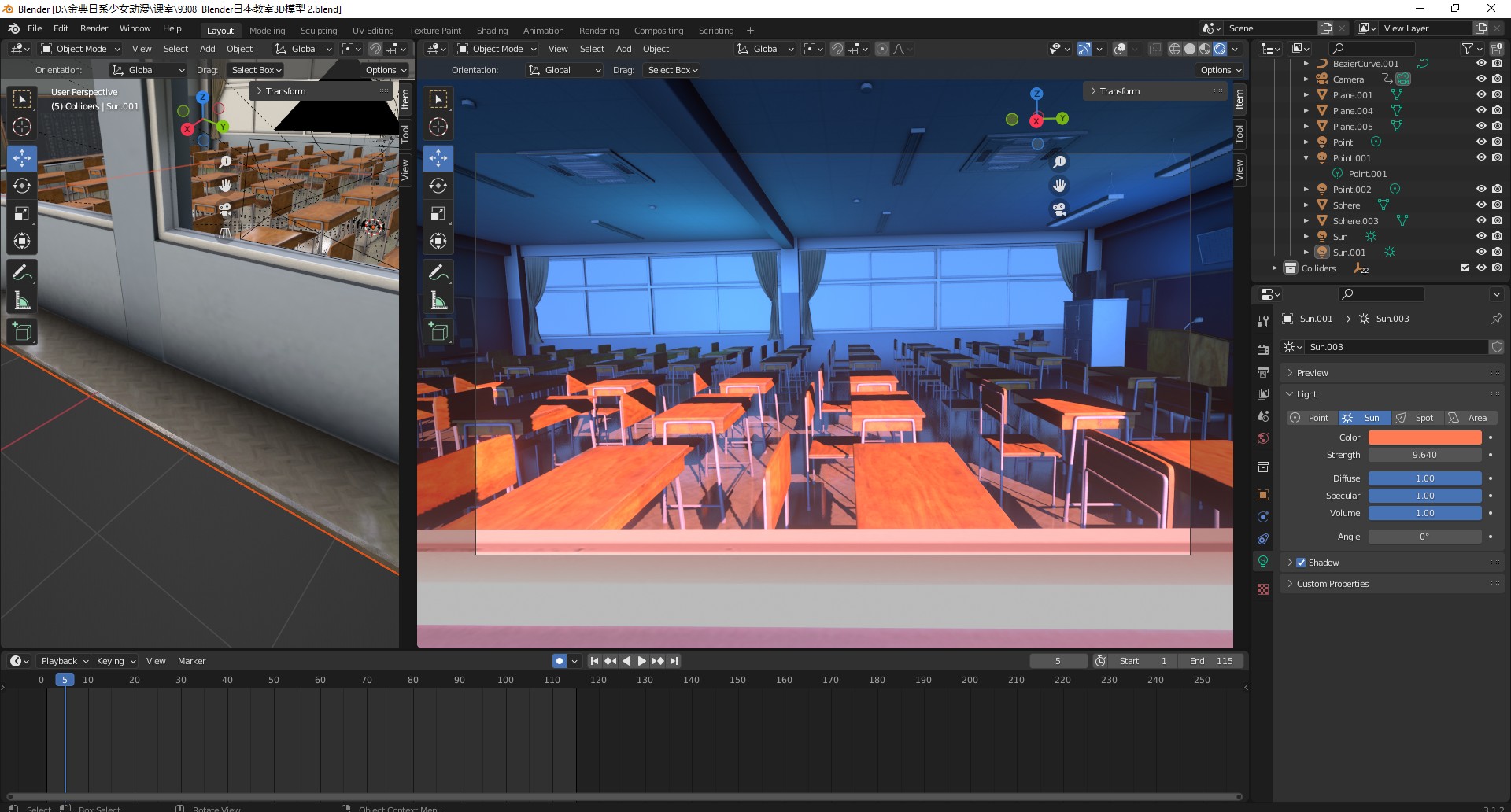Viewport: 1511px width, 812px height.
Task: Select Add Cube tool in right viewport
Action: click(438, 332)
